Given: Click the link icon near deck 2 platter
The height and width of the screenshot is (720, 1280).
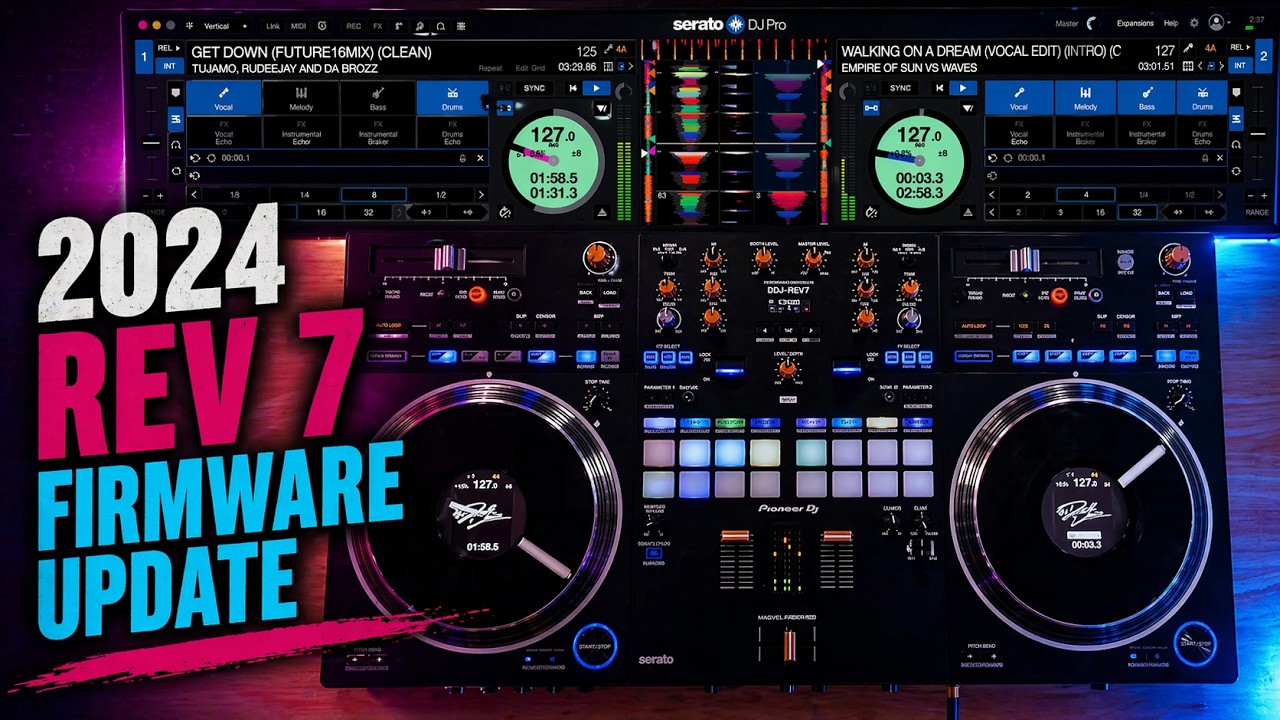Looking at the screenshot, I should point(871,108).
